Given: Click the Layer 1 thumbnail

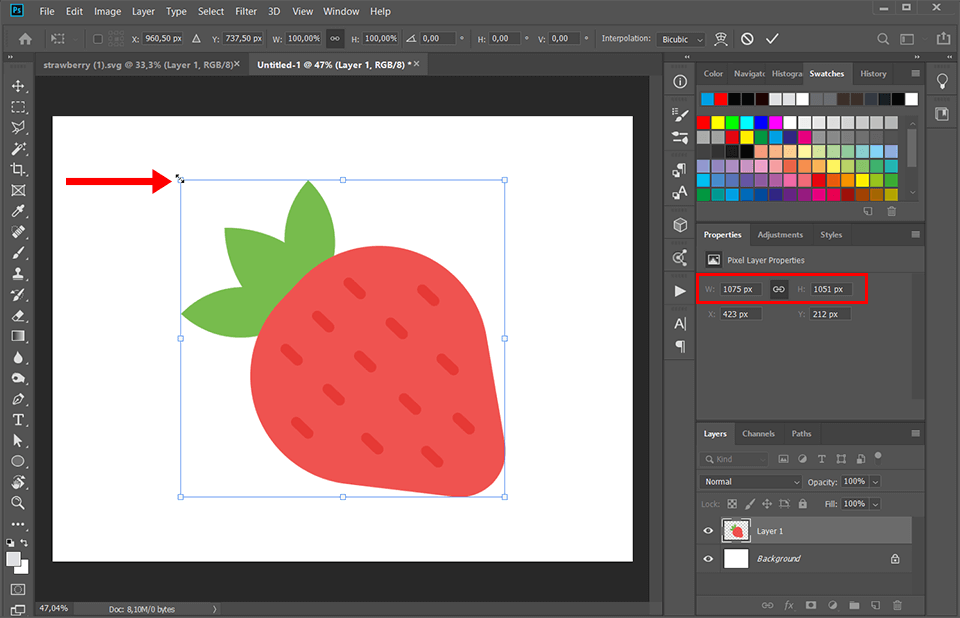Looking at the screenshot, I should point(735,531).
